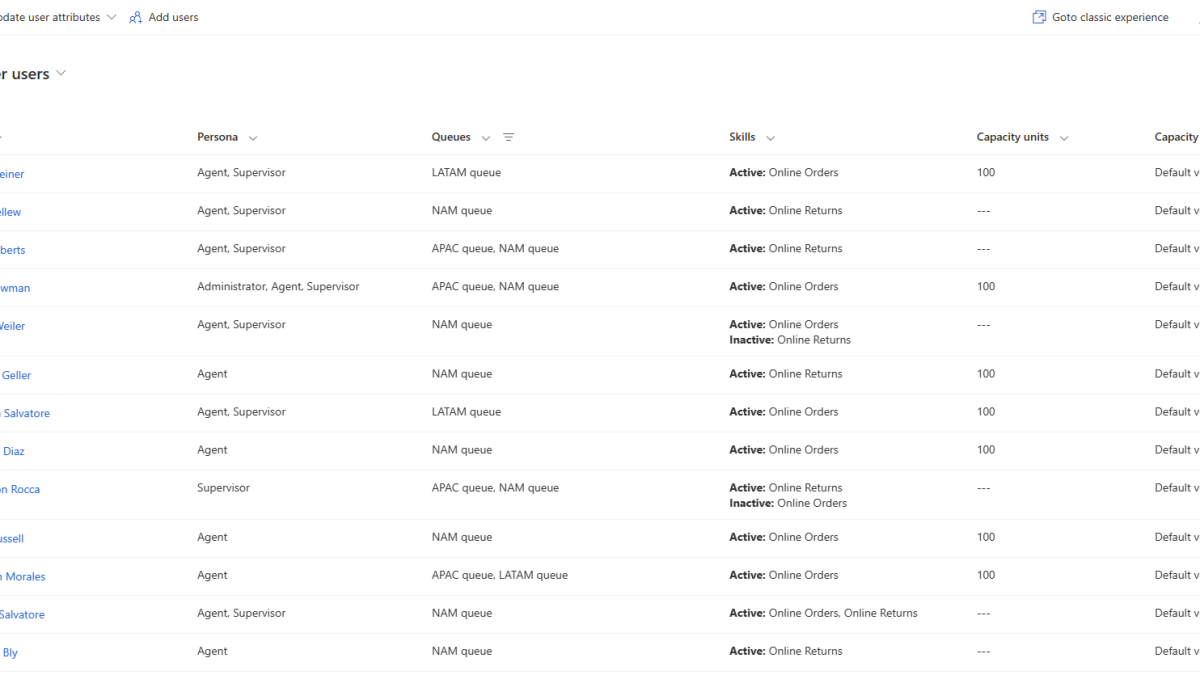This screenshot has height=675, width=1200.
Task: Open the Skills column dropdown chevron
Action: pyautogui.click(x=770, y=138)
